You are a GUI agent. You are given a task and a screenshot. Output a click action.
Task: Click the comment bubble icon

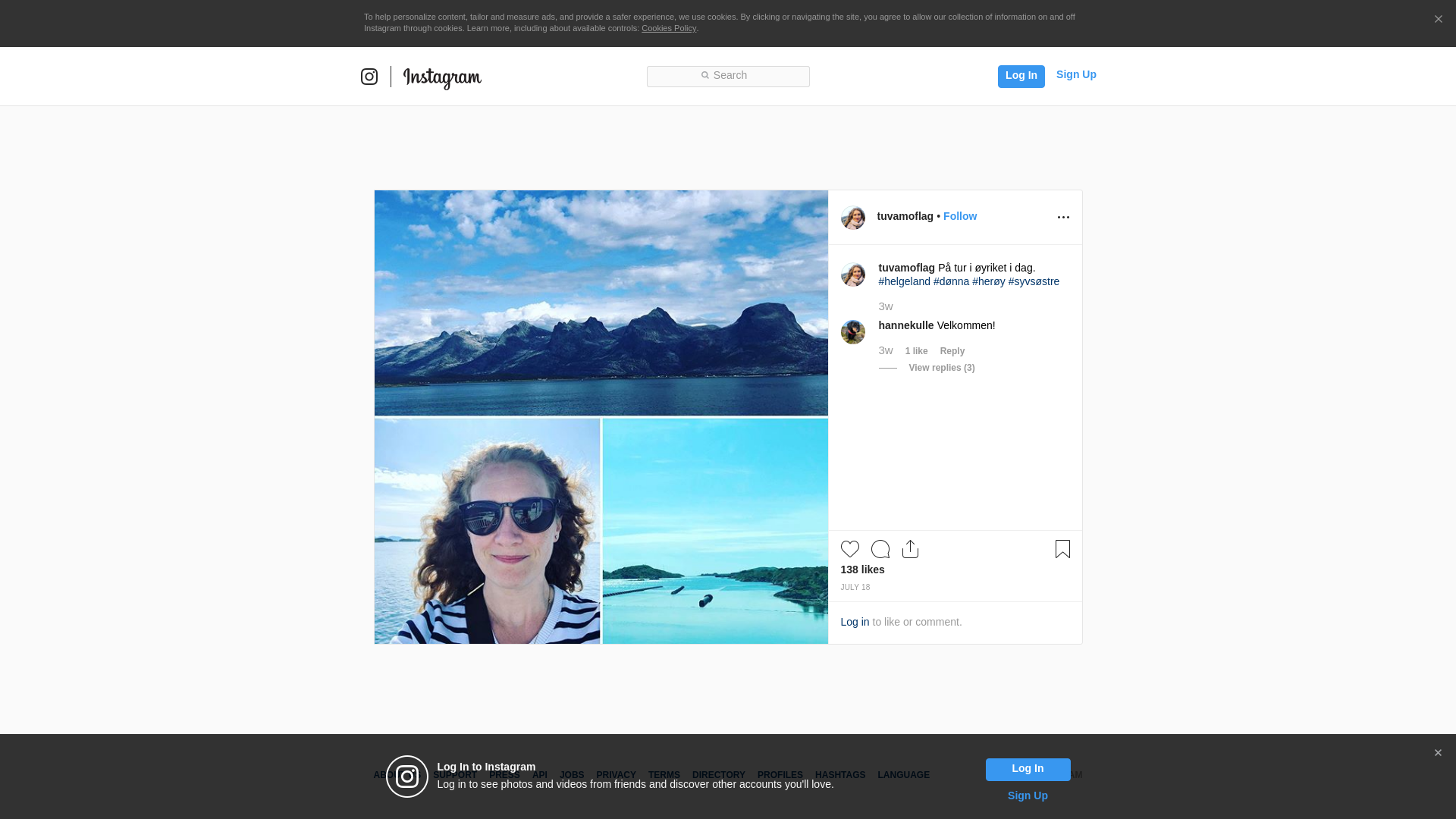(880, 549)
